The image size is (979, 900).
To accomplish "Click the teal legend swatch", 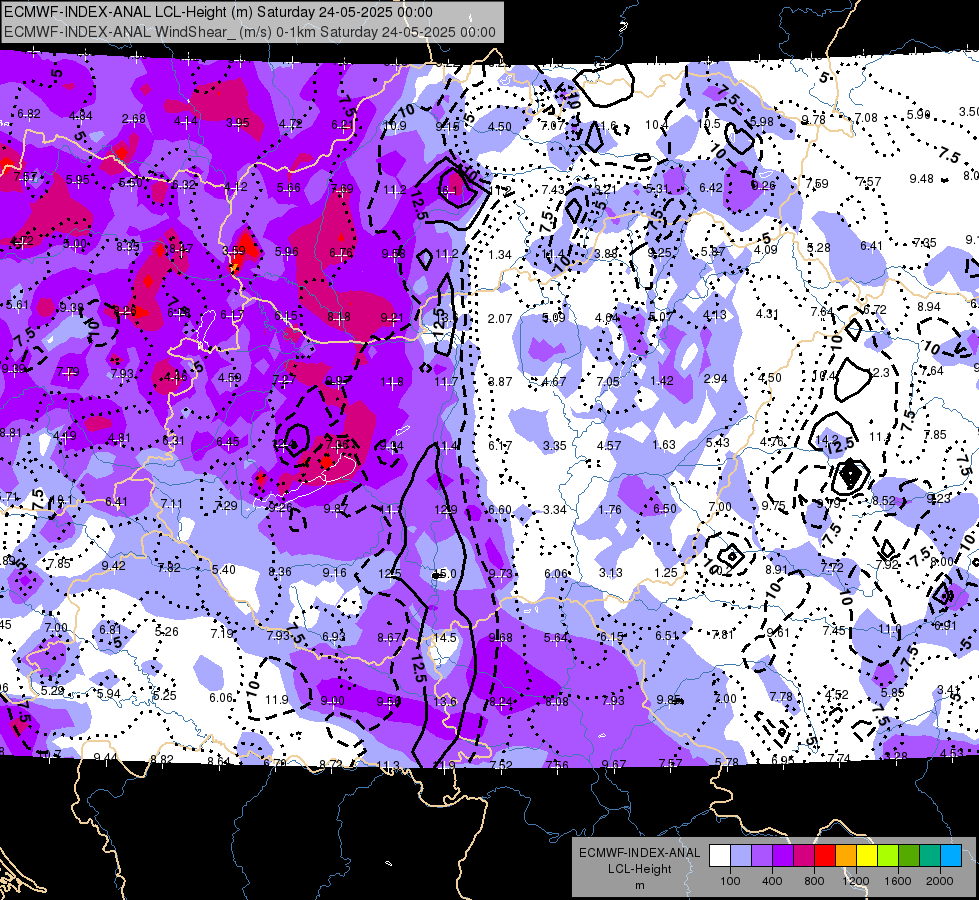I will [x=930, y=856].
